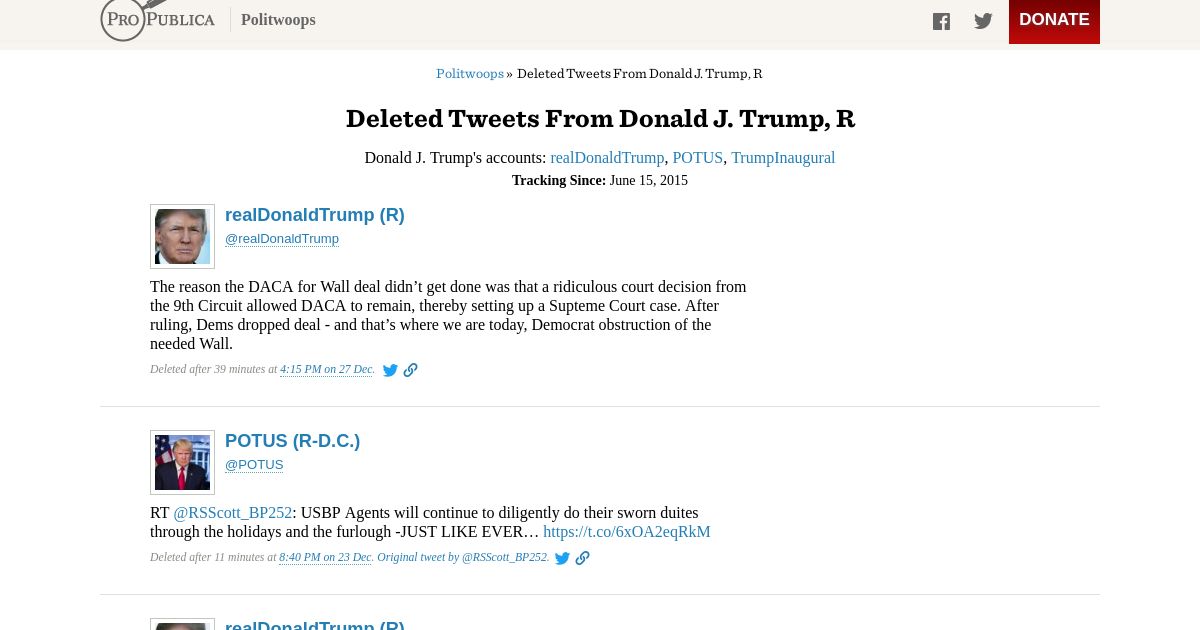
Task: Open realDonaldTrump account link
Action: coord(607,158)
